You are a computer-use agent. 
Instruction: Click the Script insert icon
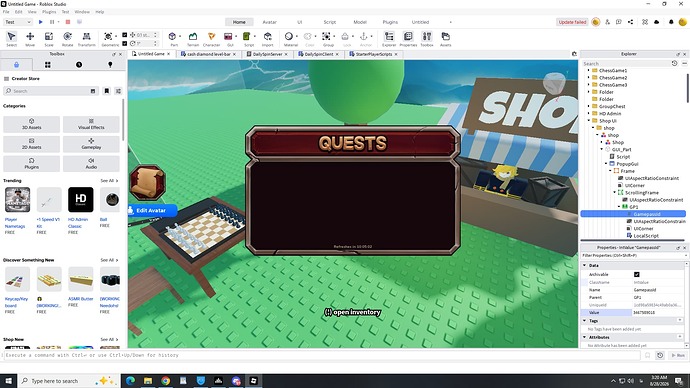click(x=247, y=37)
